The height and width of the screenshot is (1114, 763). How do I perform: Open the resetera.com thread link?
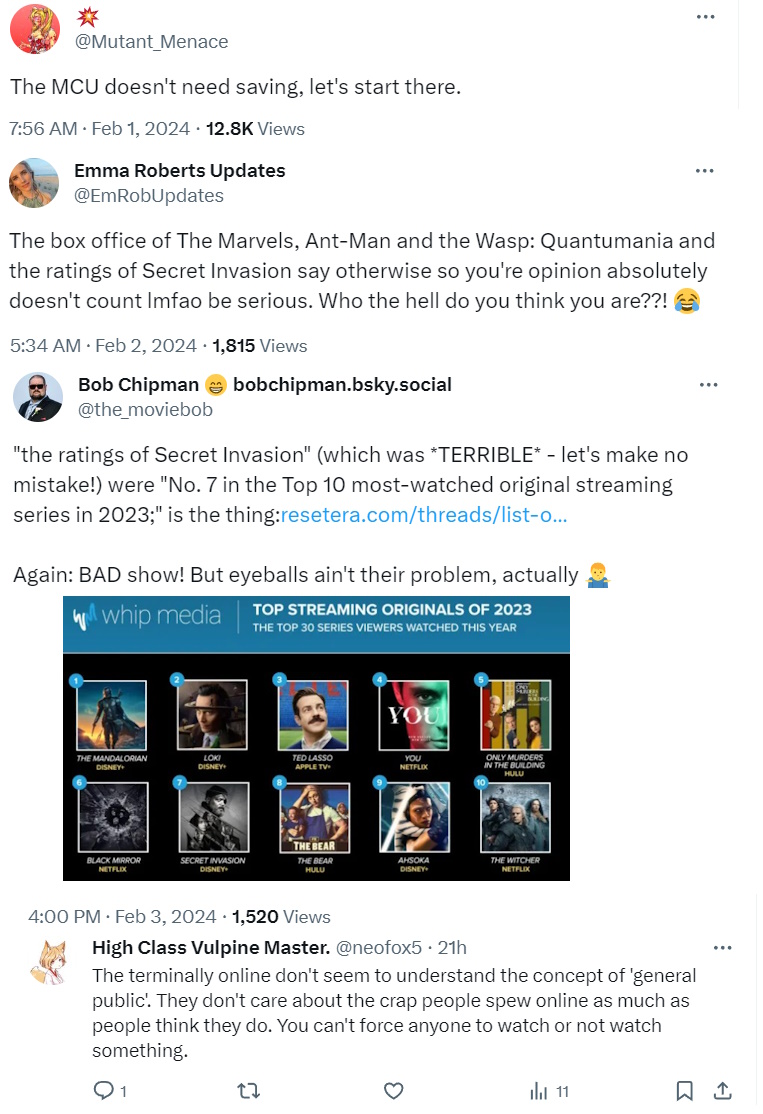[424, 514]
